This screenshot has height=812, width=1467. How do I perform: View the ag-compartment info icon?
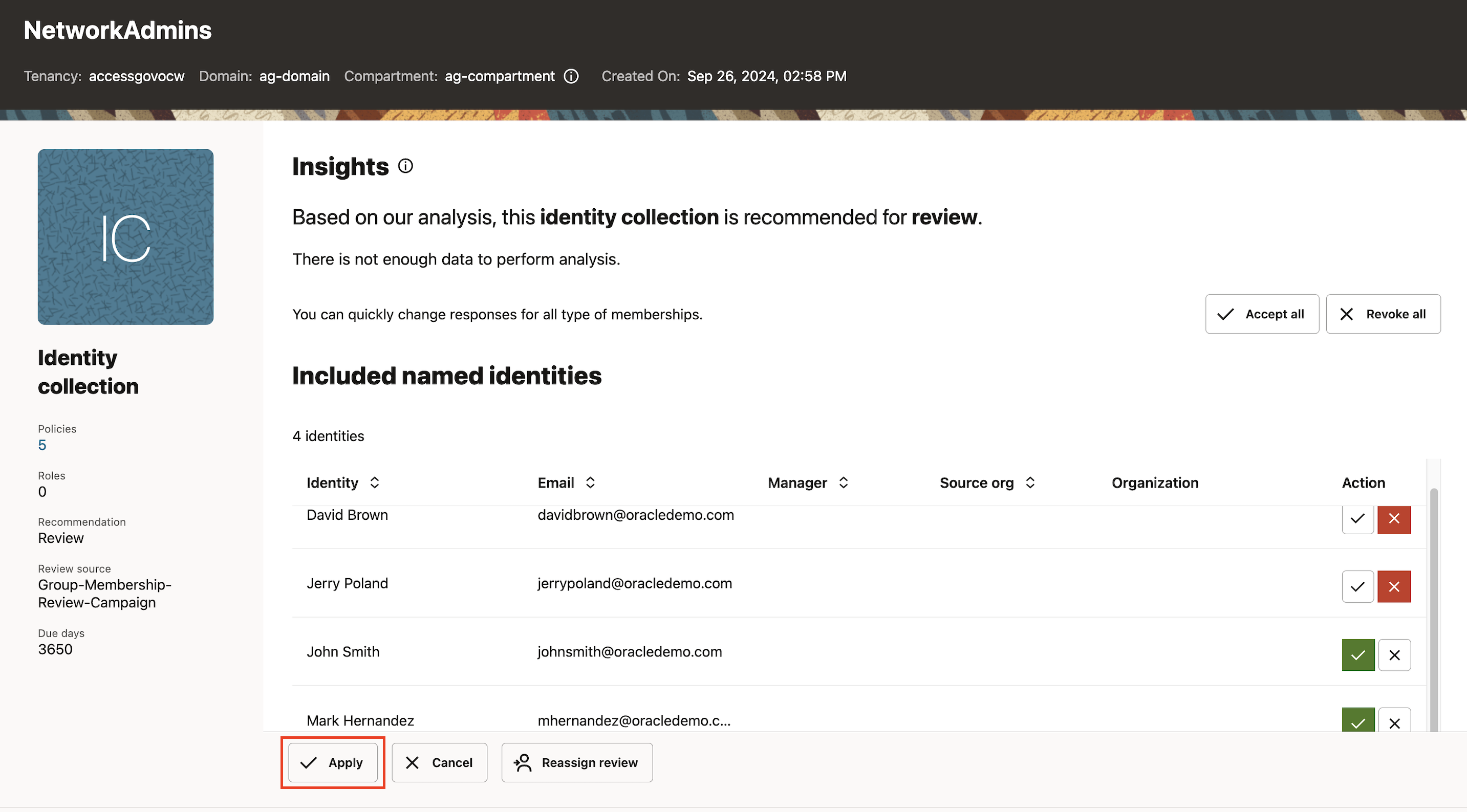point(571,76)
